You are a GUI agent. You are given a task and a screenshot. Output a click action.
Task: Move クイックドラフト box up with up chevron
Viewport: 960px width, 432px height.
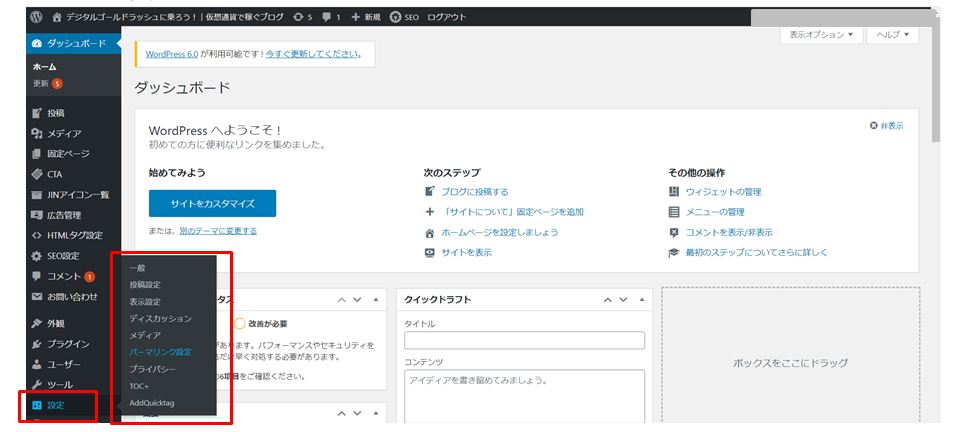(608, 300)
